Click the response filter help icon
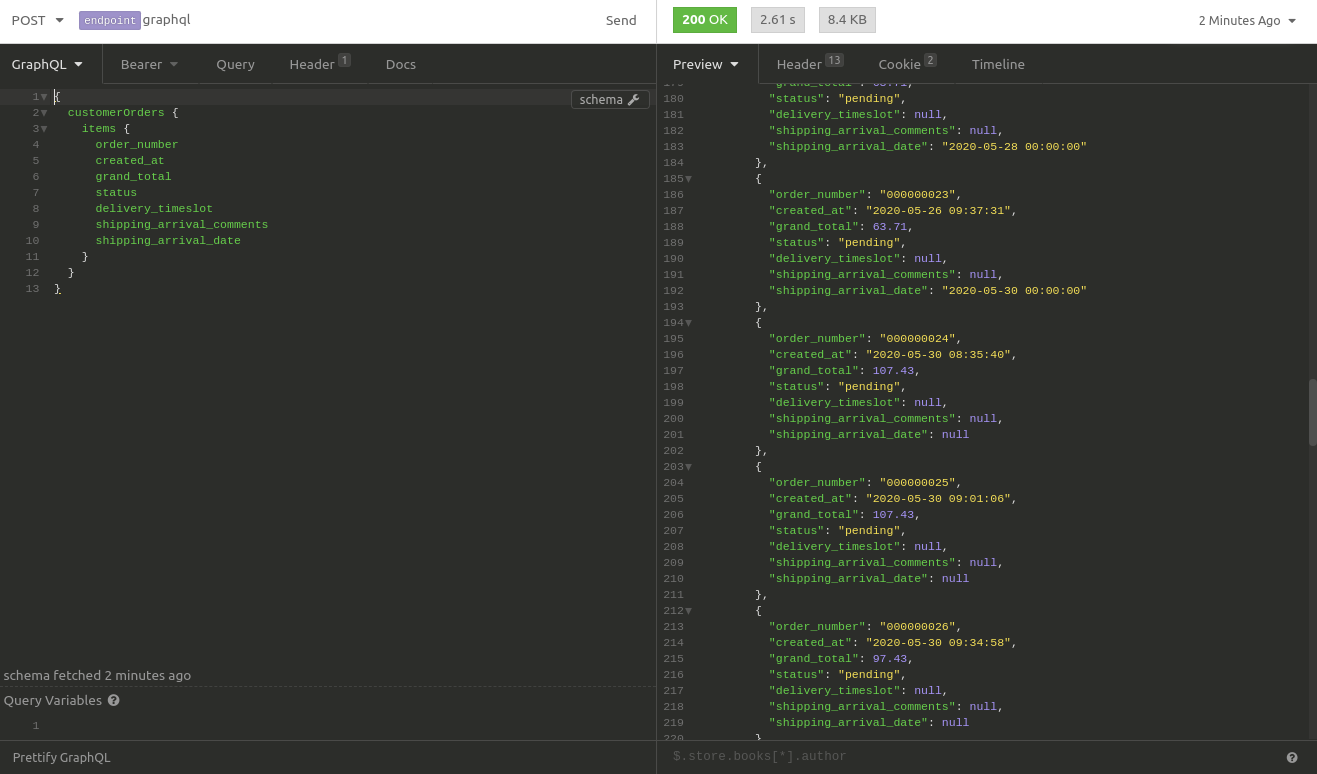Viewport: 1317px width, 774px height. coord(1292,758)
